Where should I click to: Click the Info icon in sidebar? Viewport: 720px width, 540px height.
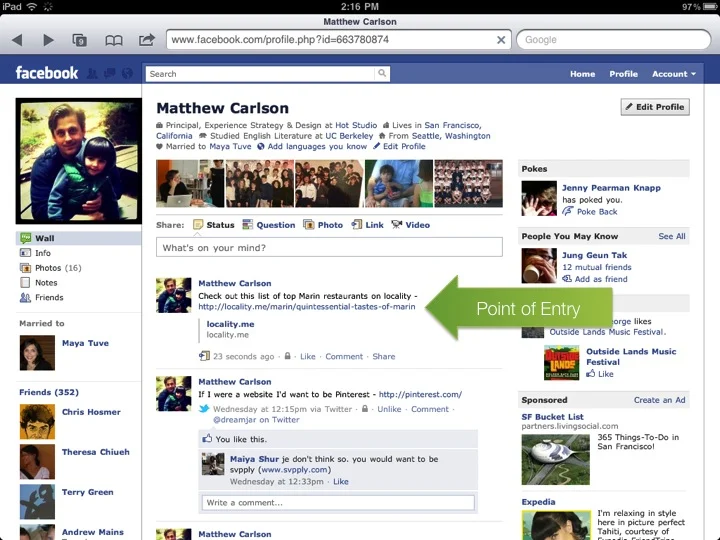25,253
